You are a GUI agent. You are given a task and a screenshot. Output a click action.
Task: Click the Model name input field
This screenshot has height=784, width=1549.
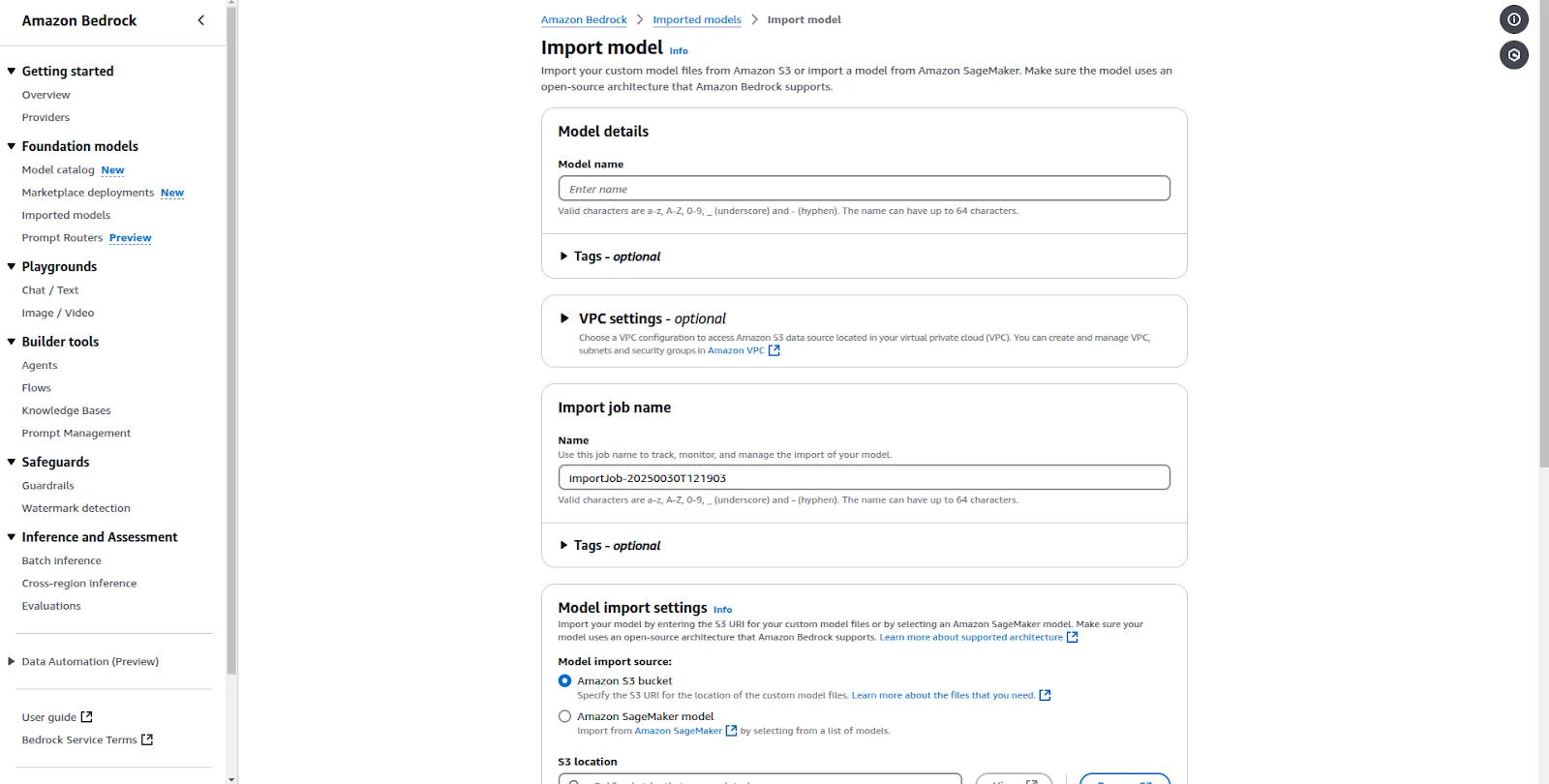point(864,189)
